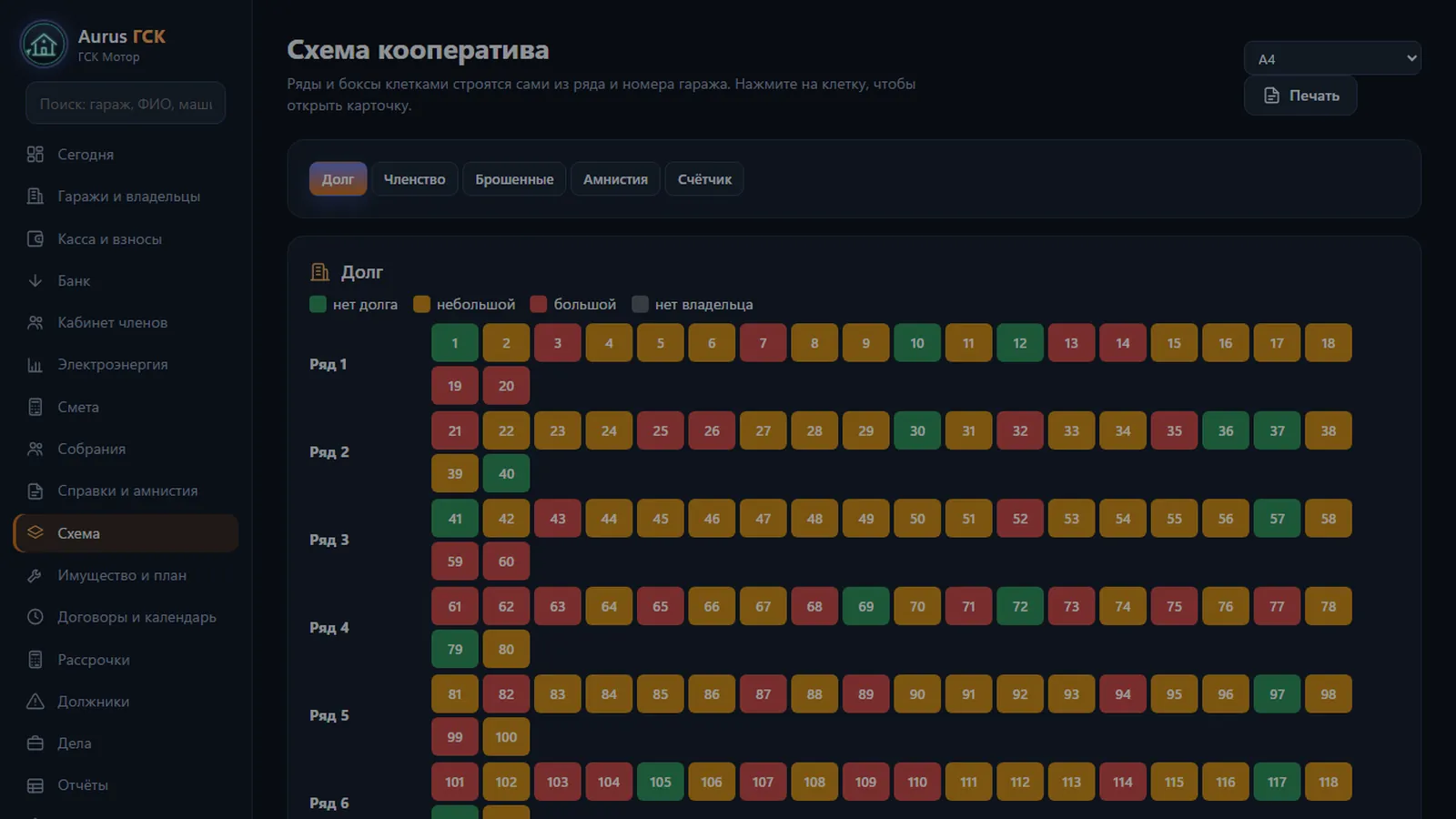Screen dimensions: 1456x819
Task: Click the Гаражи и владельцы building icon
Action: 35,197
